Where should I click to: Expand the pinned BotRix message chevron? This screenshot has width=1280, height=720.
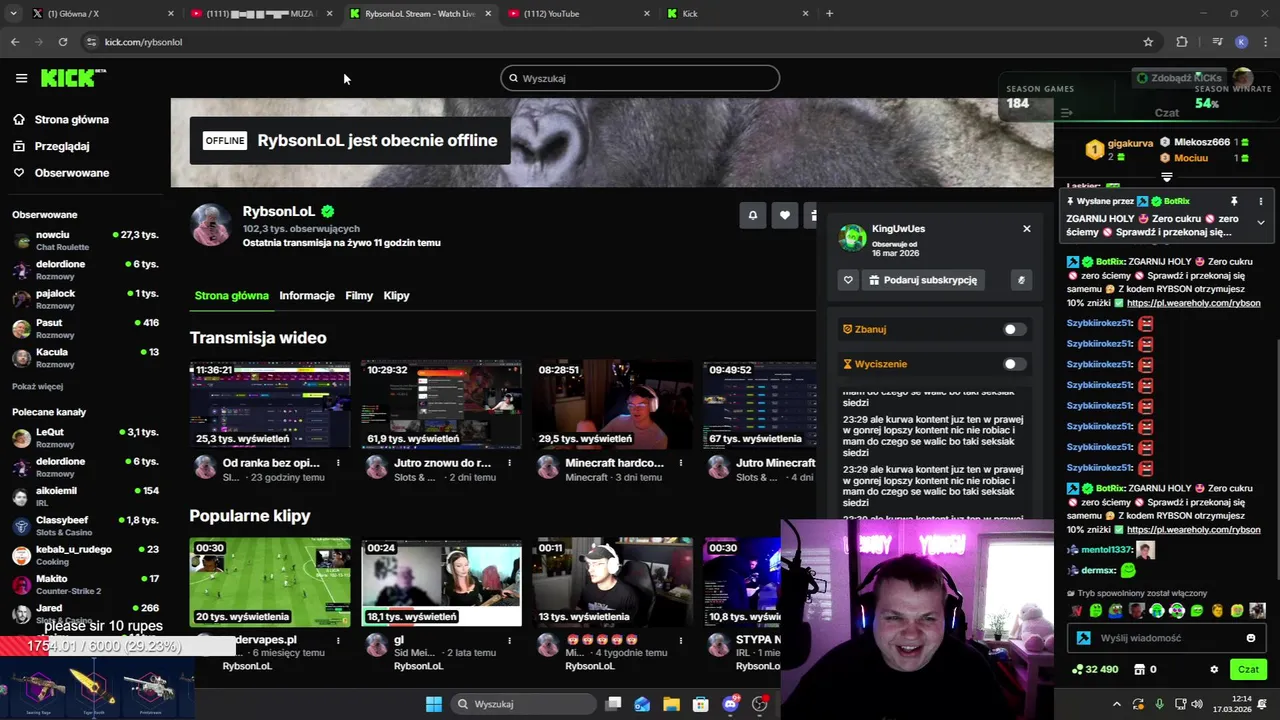click(1260, 222)
